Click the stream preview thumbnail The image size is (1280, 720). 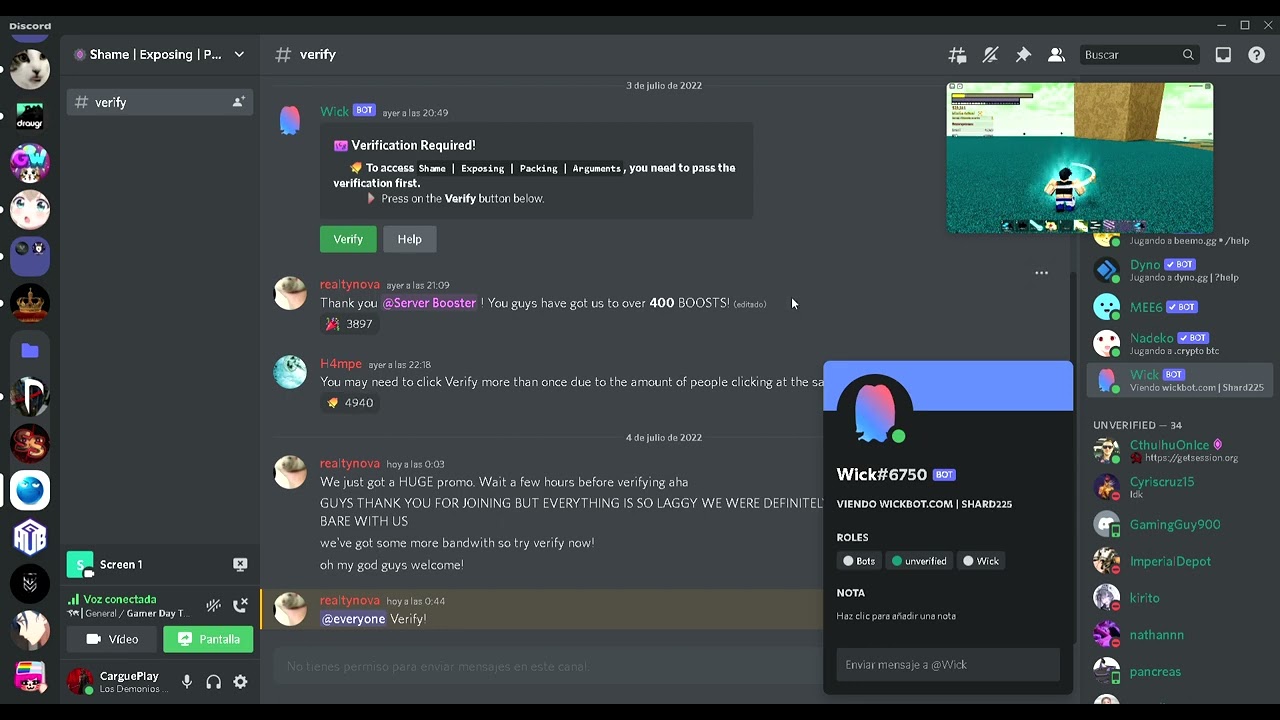1080,158
